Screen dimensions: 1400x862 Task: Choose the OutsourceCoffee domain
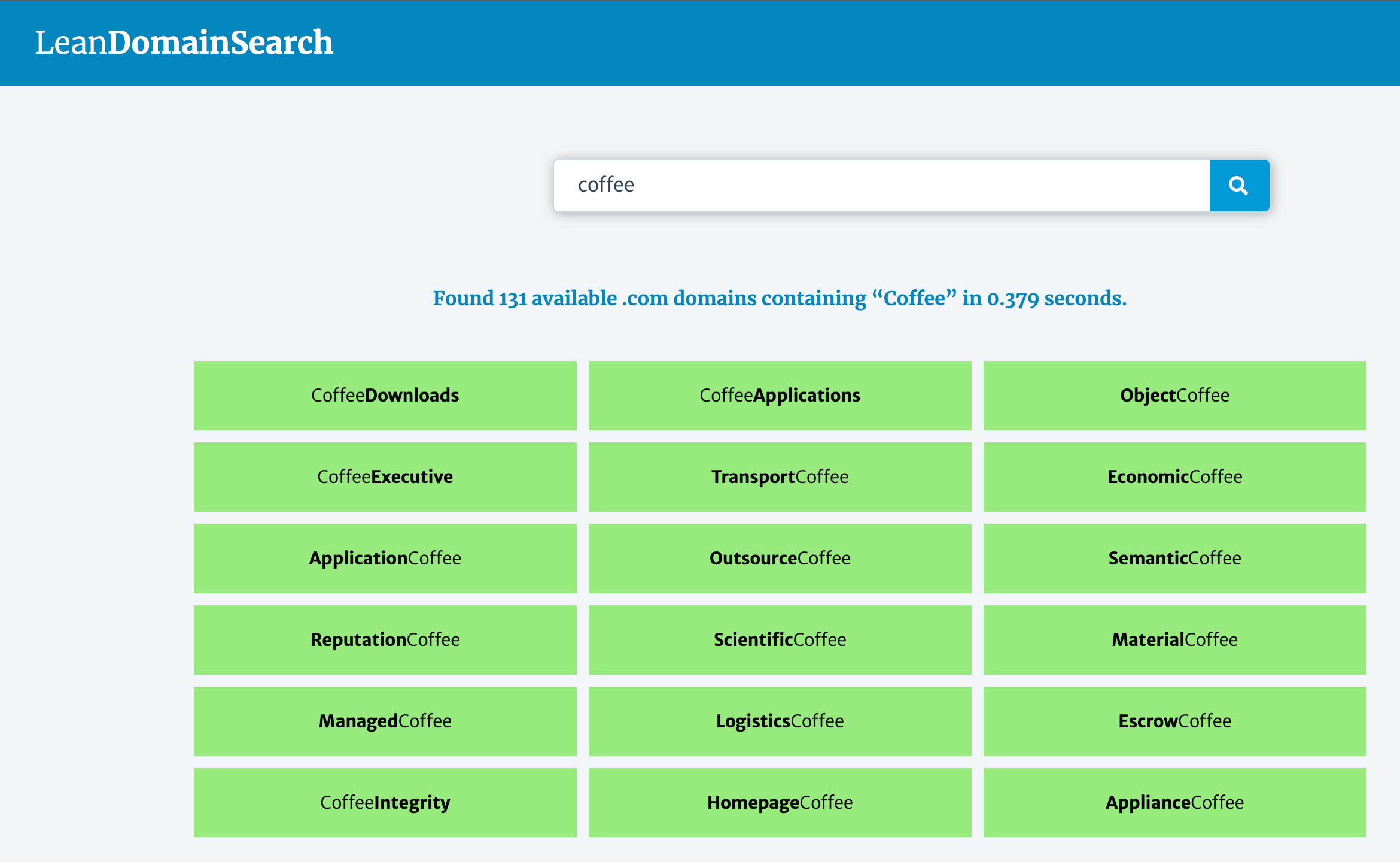tap(780, 559)
